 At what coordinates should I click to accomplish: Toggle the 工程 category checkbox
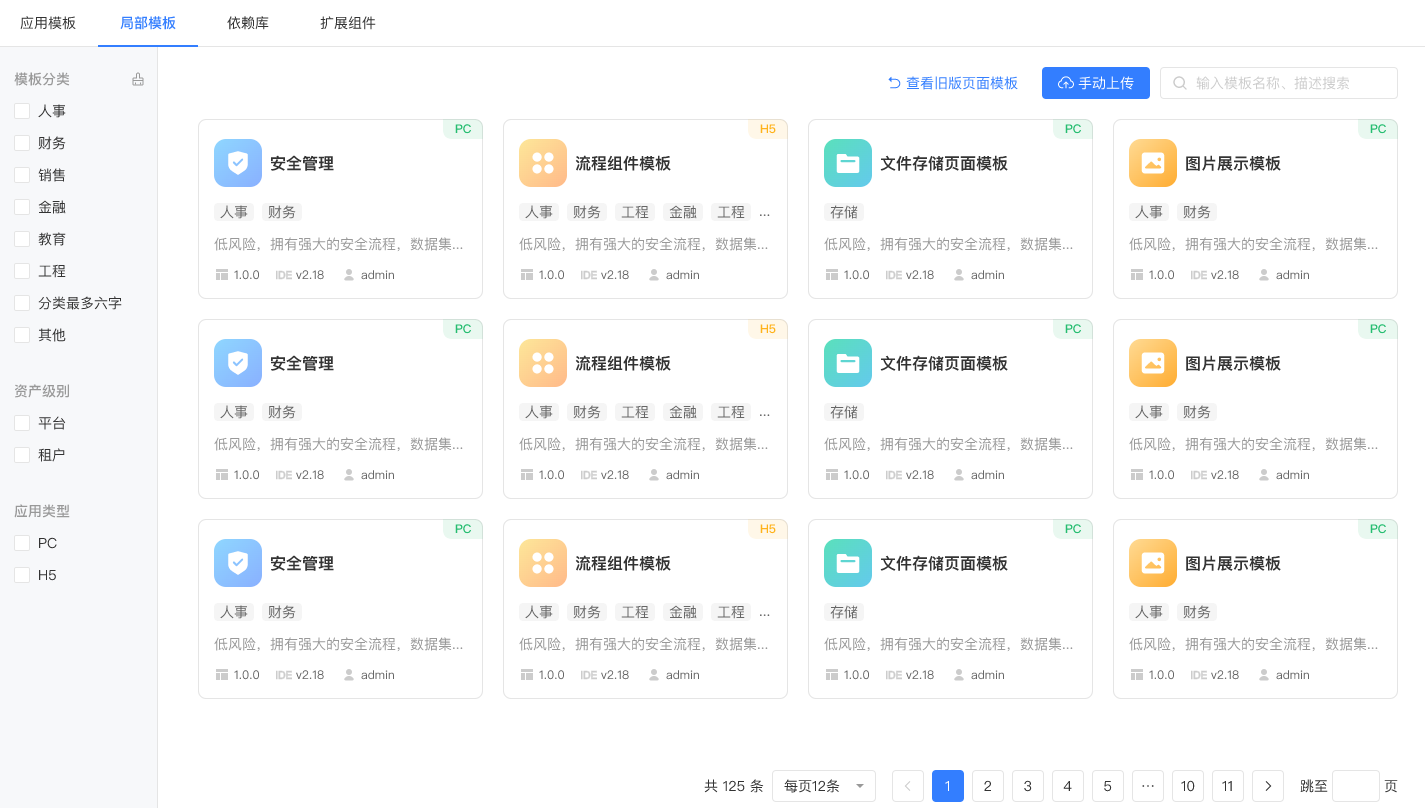coord(22,271)
